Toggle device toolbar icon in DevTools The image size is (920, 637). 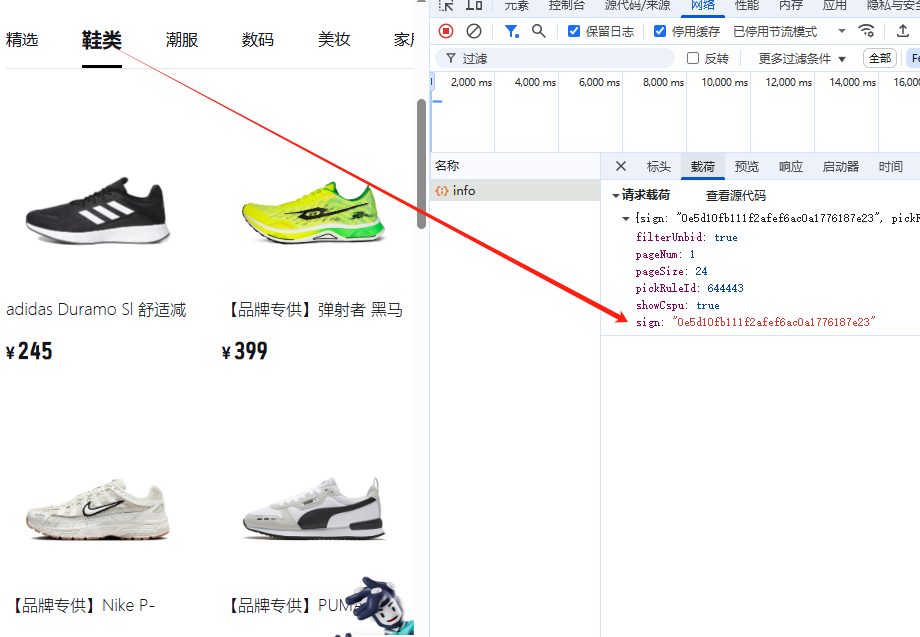pos(474,5)
